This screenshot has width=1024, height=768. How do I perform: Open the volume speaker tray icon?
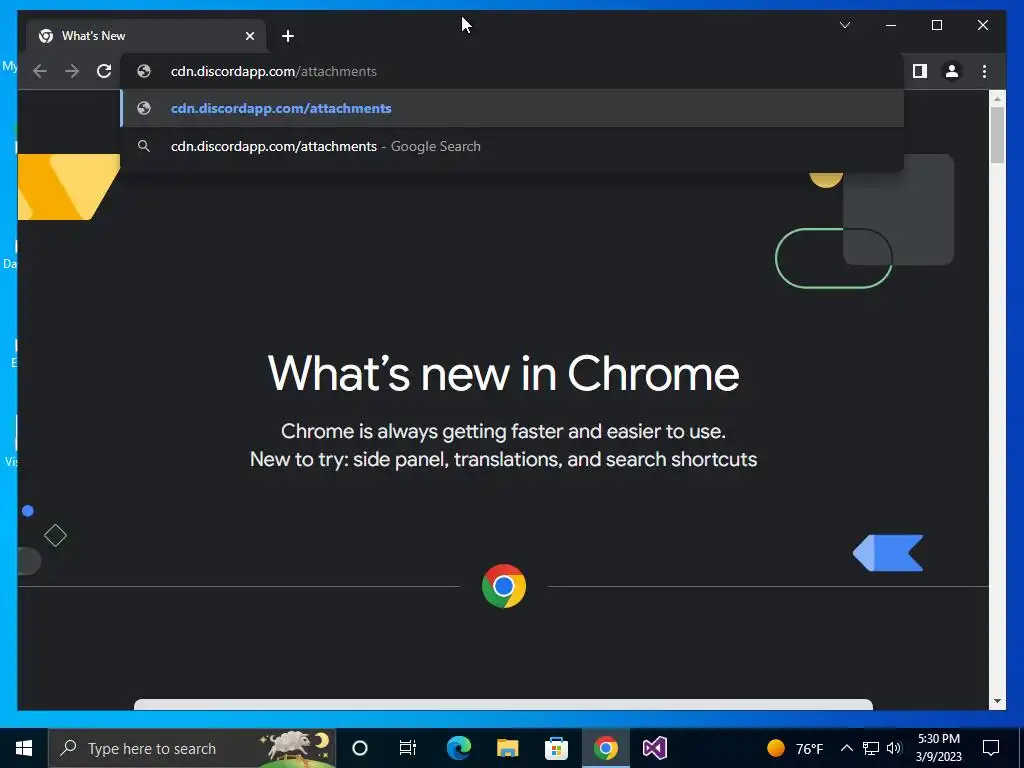894,748
